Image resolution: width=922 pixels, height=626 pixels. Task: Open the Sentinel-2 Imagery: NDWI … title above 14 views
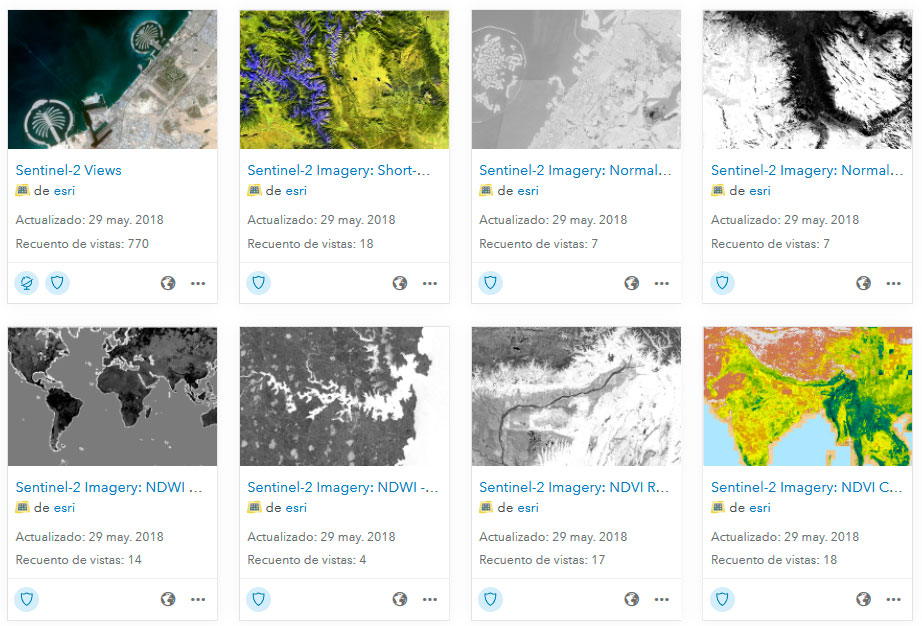click(x=109, y=487)
